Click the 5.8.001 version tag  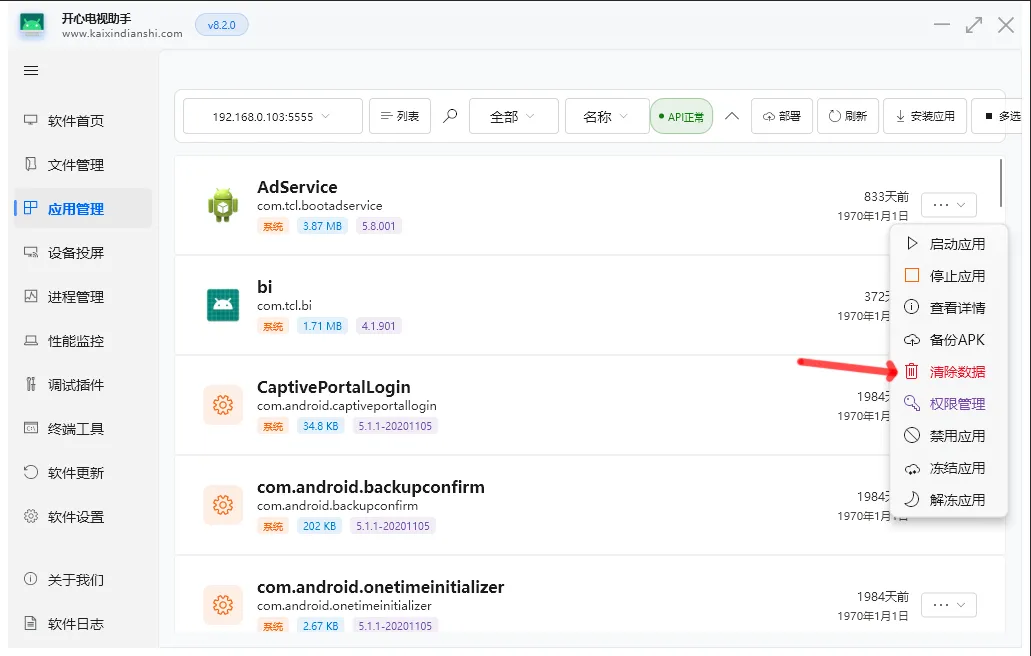click(x=379, y=226)
